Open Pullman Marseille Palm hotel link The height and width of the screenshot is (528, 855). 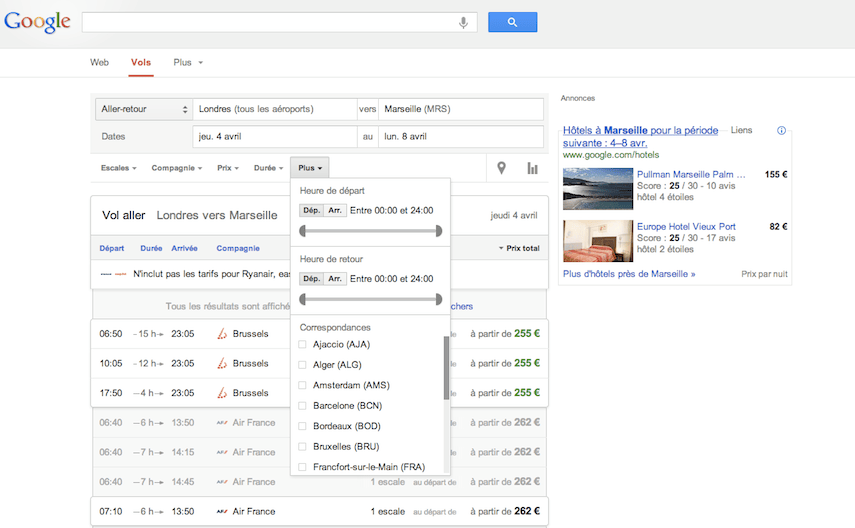pyautogui.click(x=691, y=175)
